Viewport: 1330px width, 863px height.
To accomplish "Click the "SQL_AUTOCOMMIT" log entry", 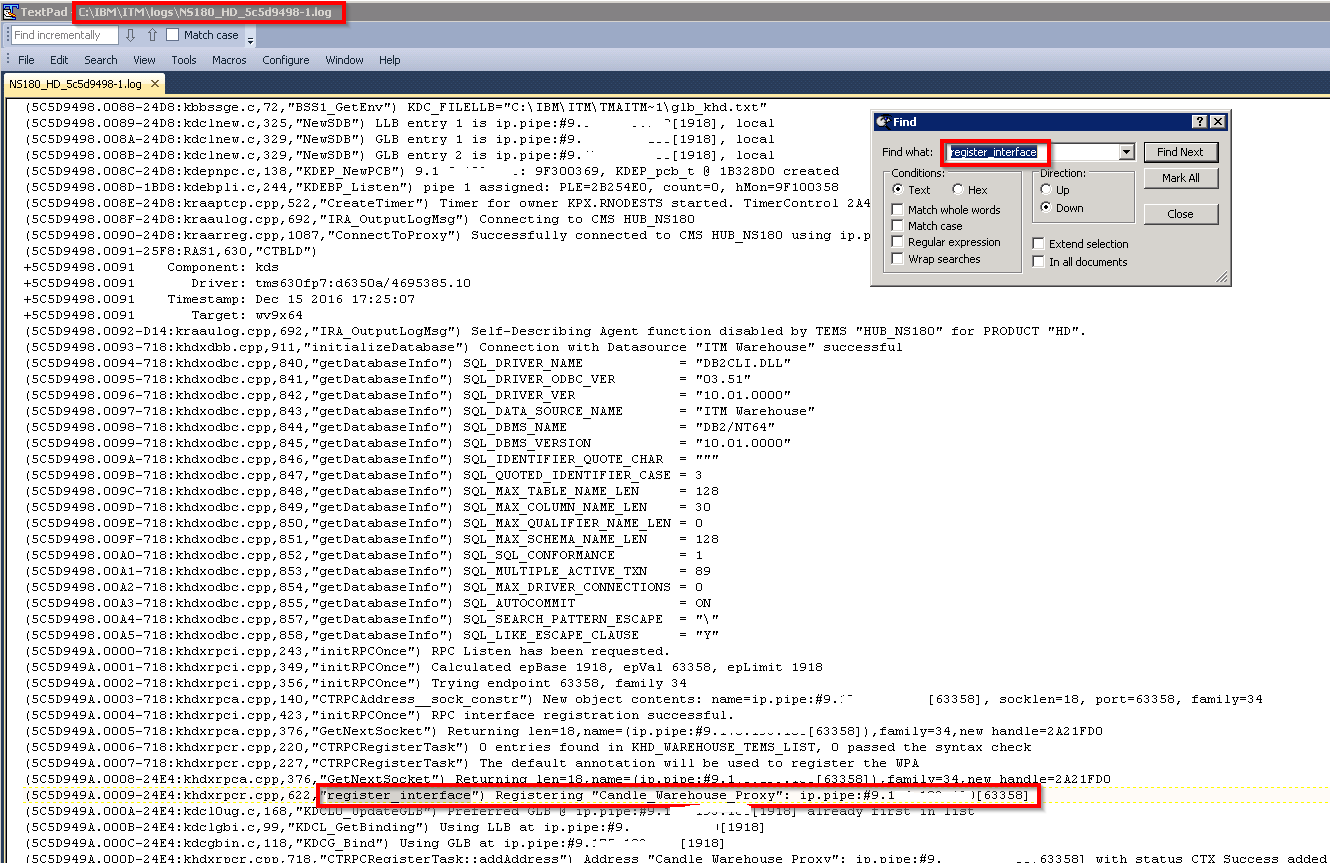I will point(368,603).
